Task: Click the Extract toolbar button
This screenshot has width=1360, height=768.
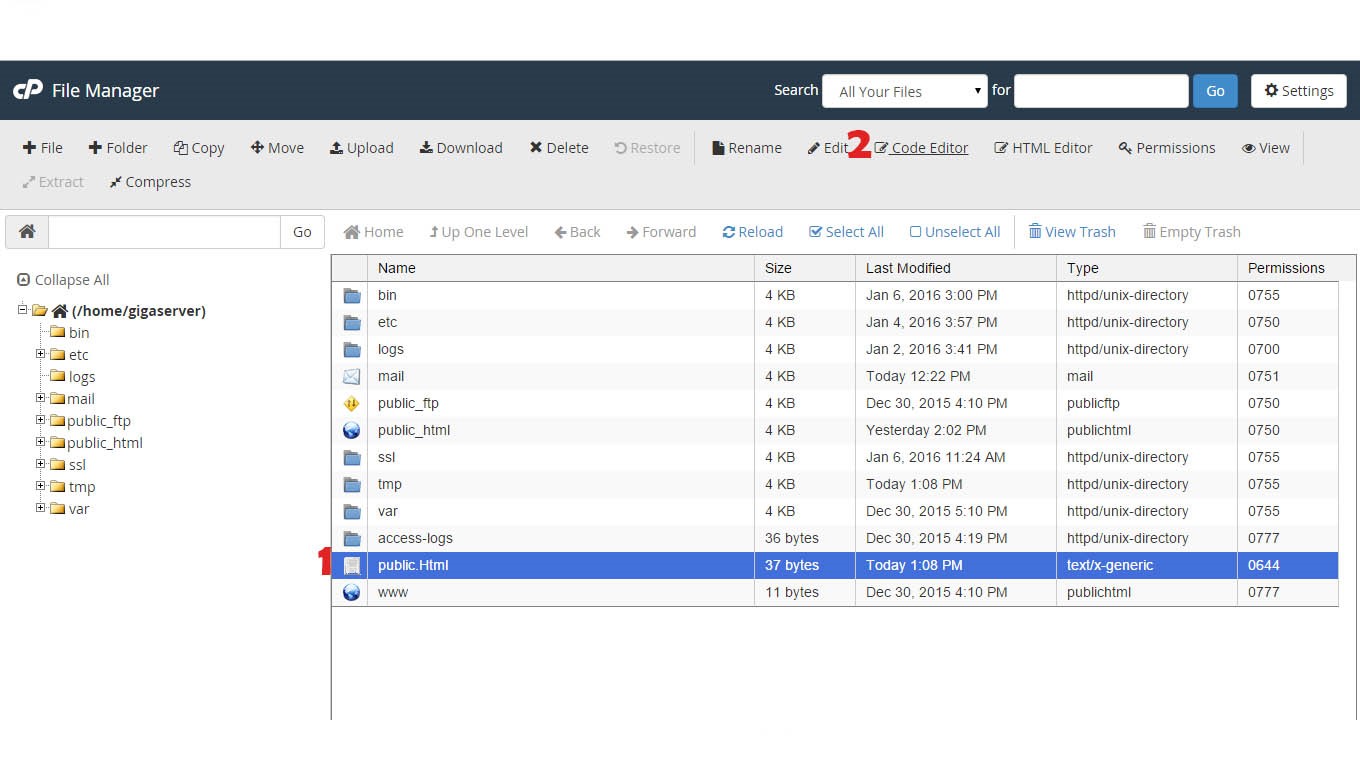Action: (53, 182)
